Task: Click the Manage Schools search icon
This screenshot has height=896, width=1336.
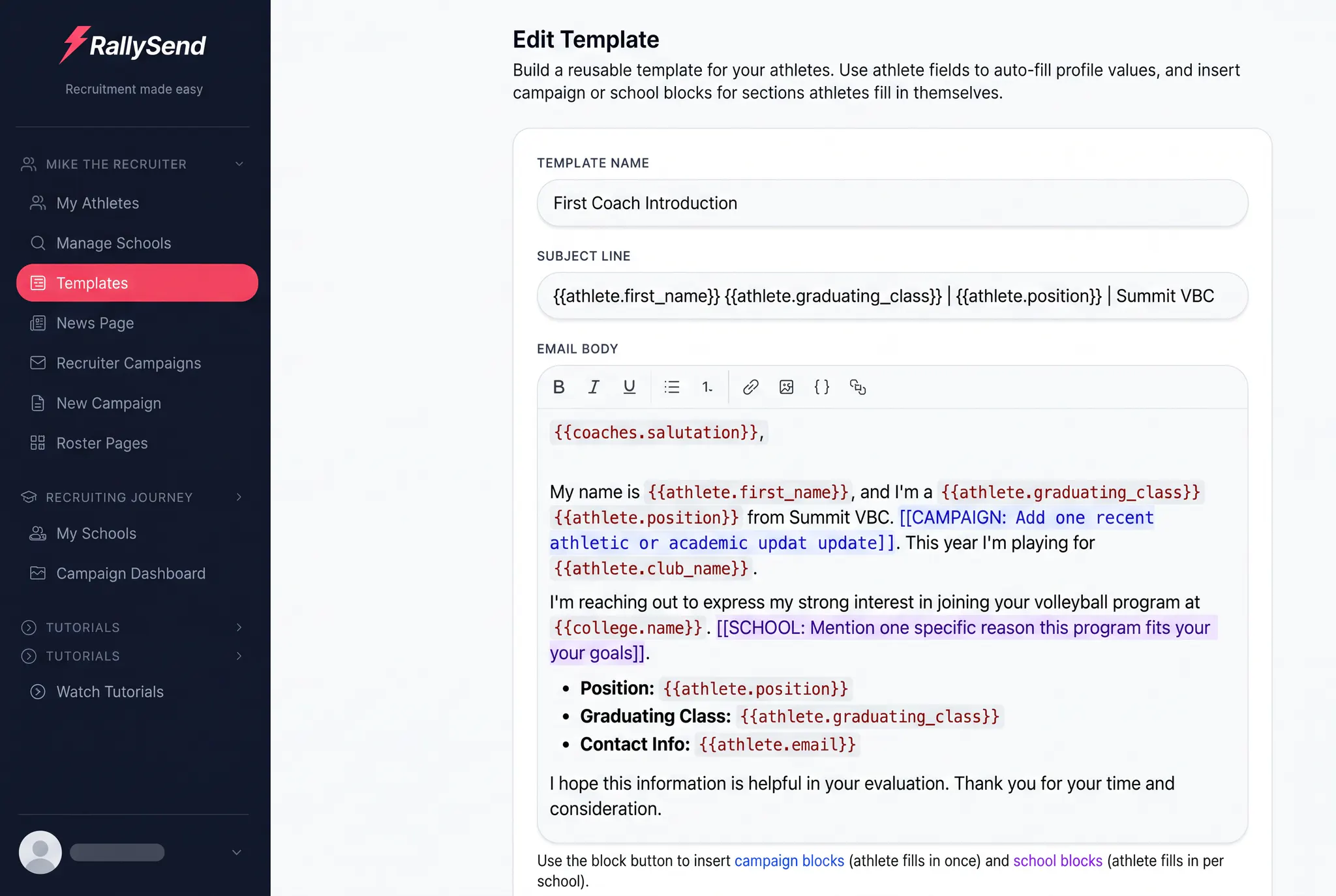Action: point(38,243)
